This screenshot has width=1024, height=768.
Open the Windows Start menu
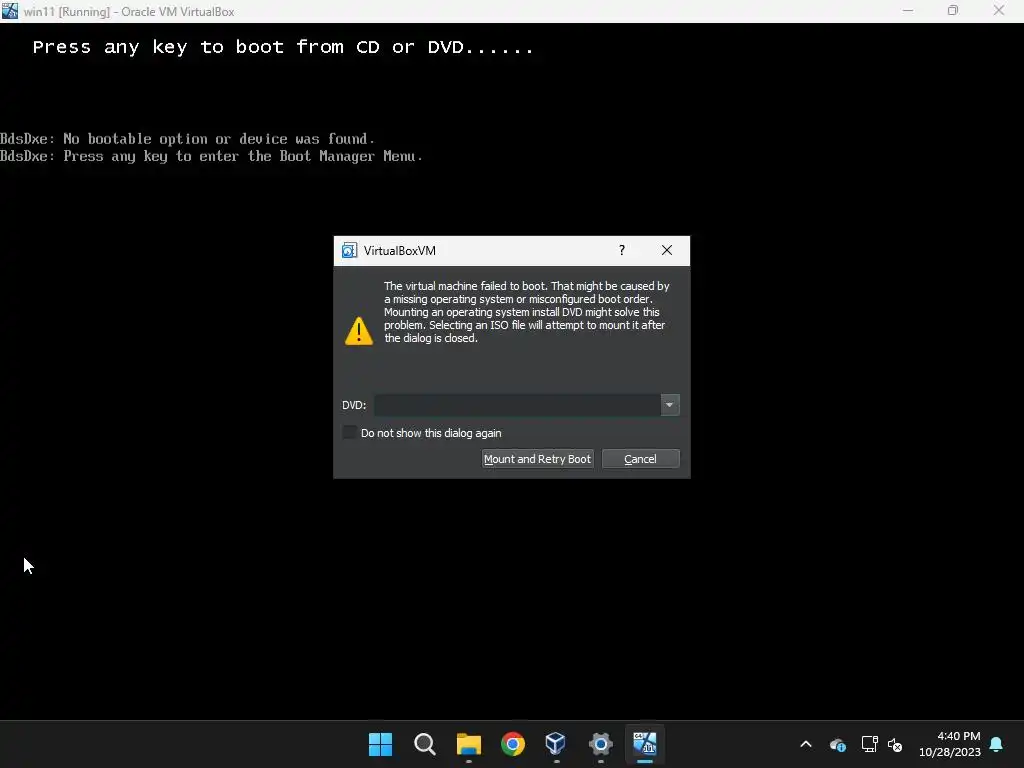(x=380, y=744)
